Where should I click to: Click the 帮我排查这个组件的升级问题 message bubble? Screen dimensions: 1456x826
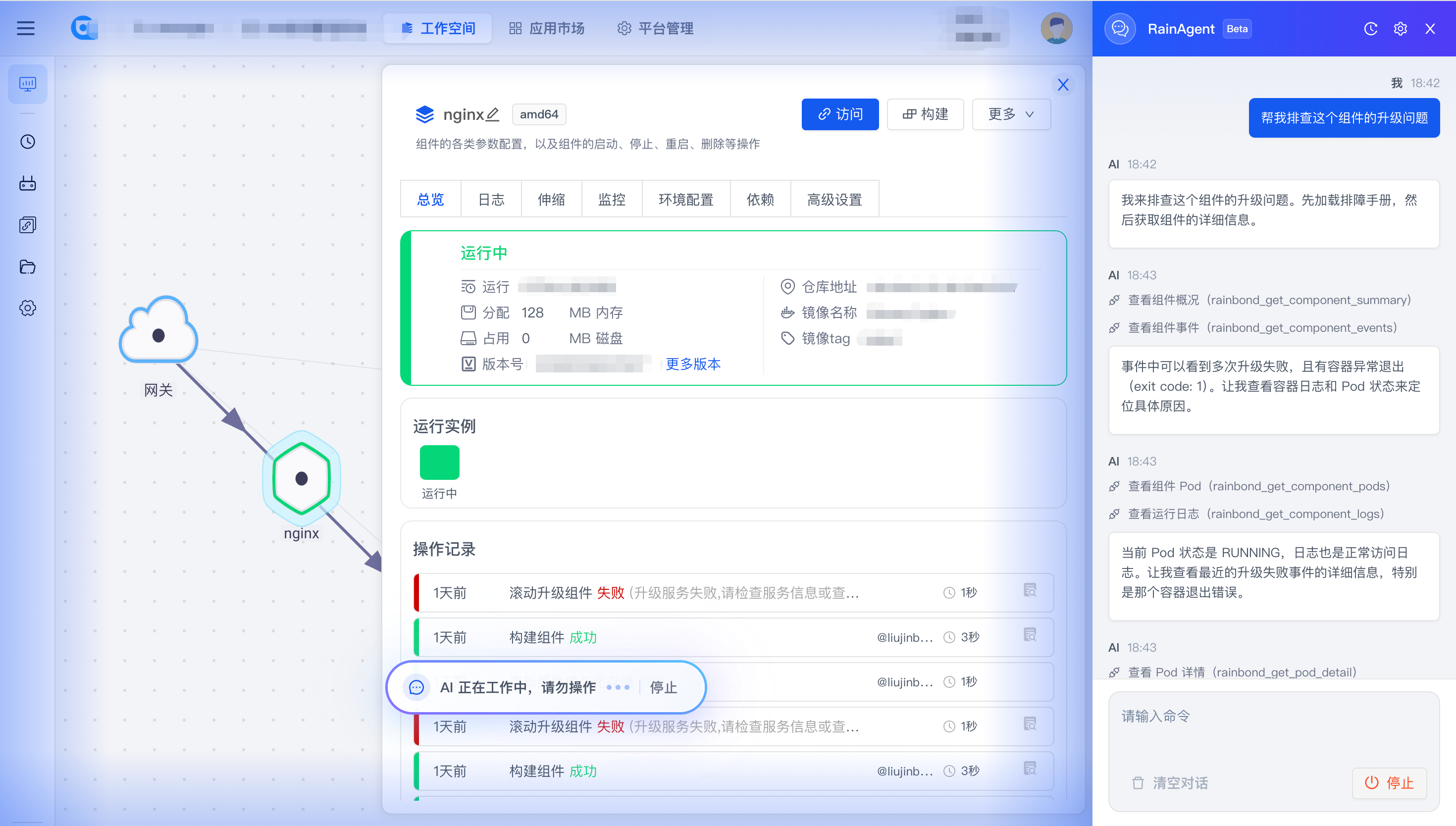coord(1344,117)
